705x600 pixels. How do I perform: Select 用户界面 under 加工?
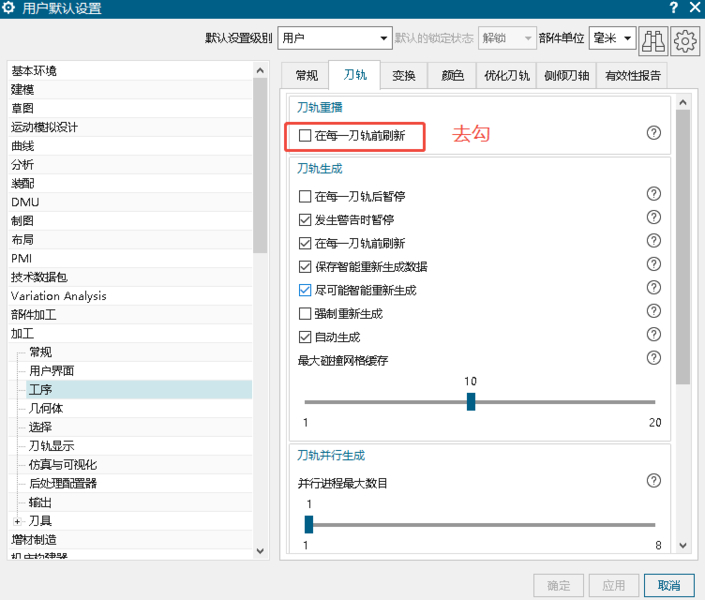(x=138, y=371)
